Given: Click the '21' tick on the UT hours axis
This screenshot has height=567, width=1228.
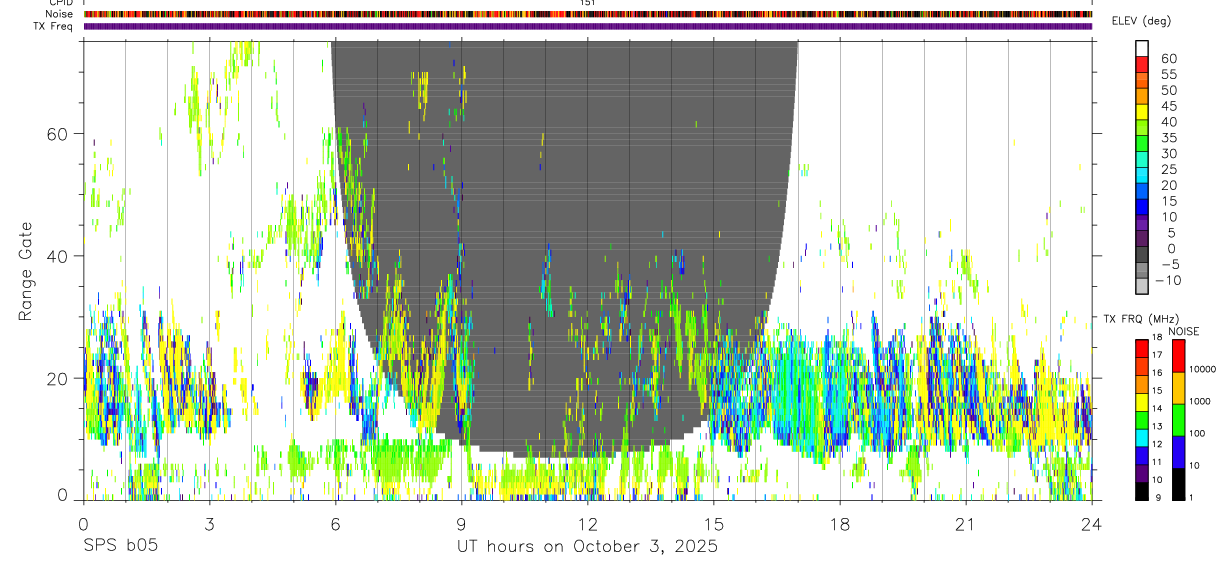Looking at the screenshot, I should pos(965,523).
